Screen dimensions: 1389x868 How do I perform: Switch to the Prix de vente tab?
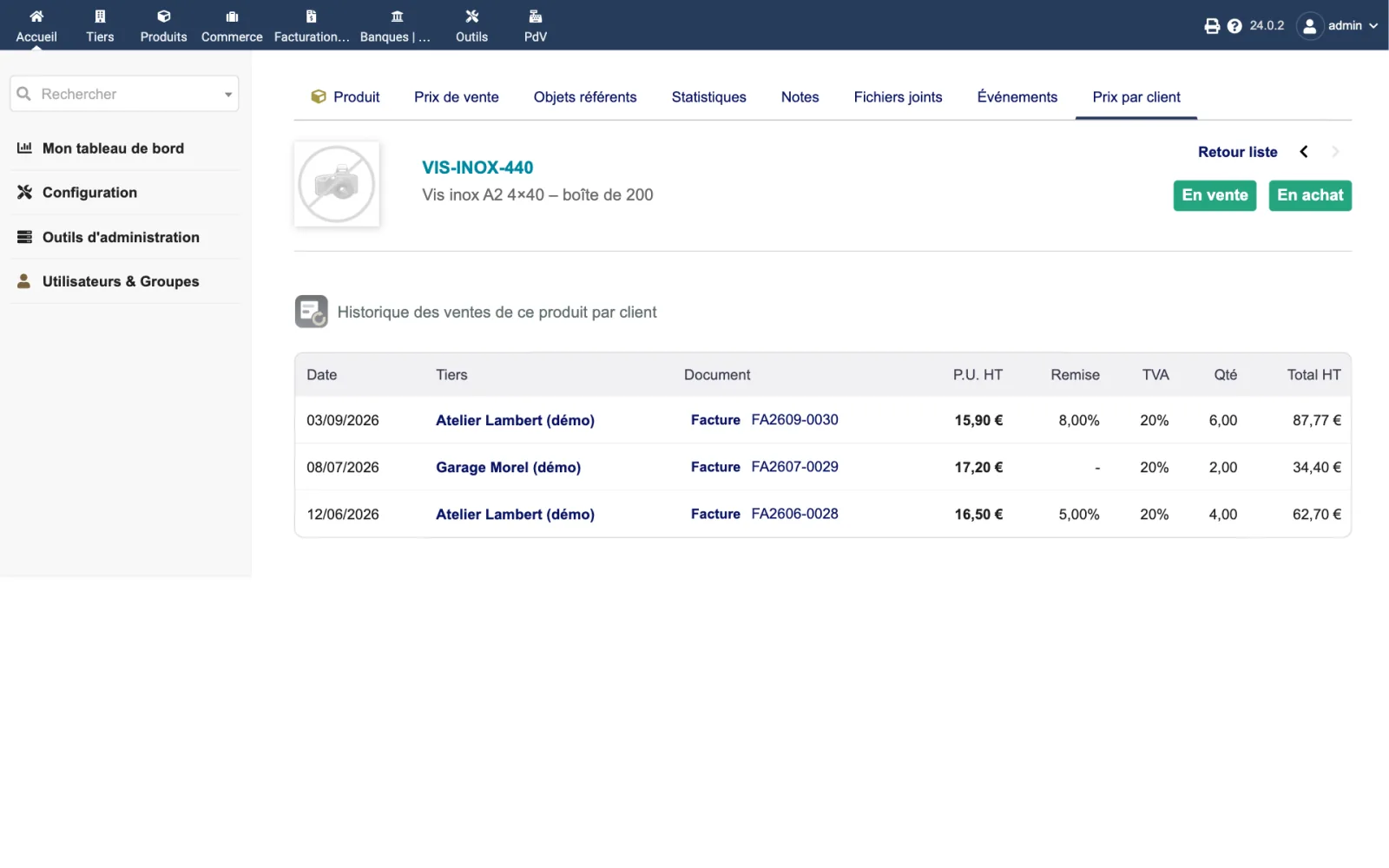457,97
